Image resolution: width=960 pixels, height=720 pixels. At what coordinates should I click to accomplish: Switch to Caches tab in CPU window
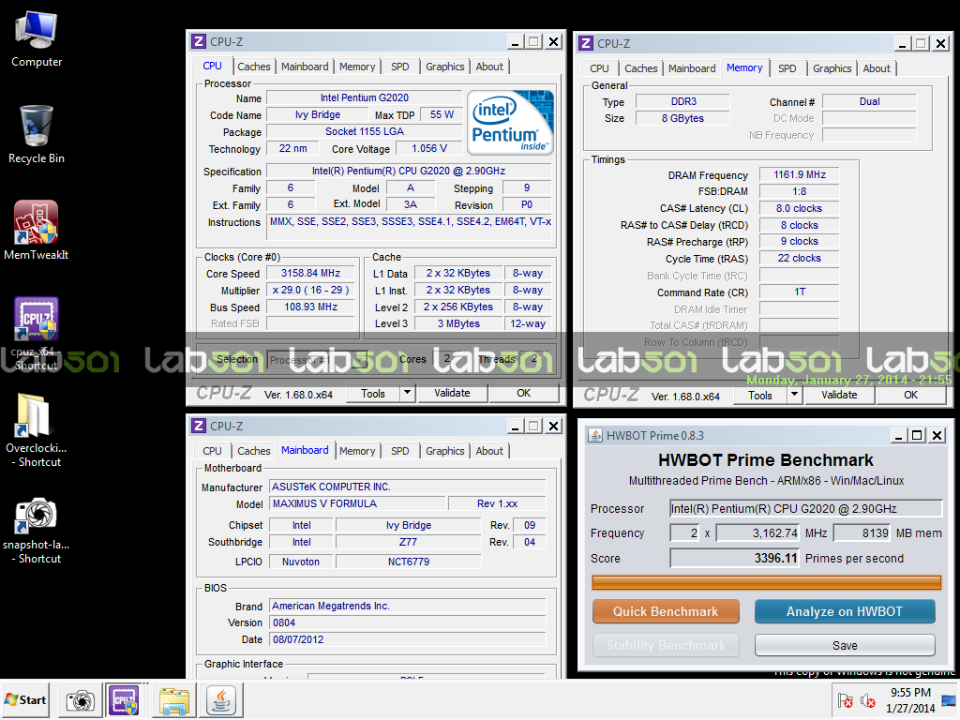(253, 67)
